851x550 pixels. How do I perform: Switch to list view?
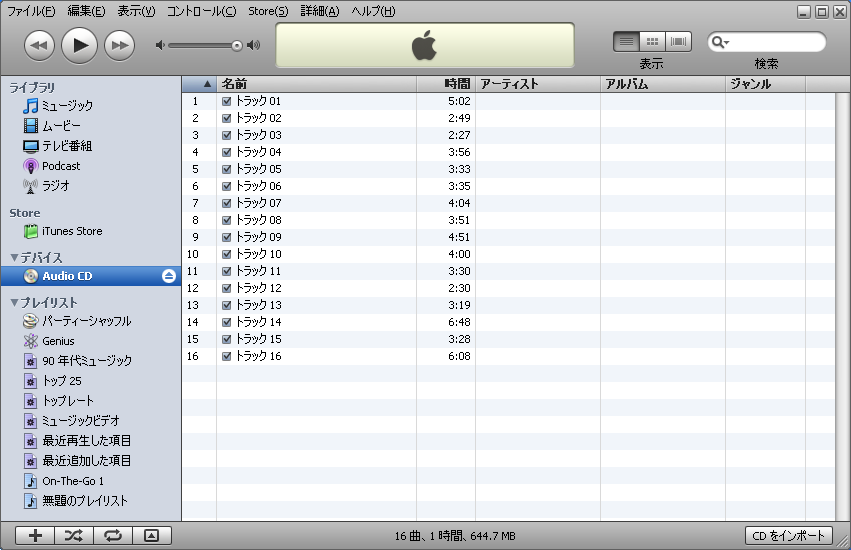[626, 42]
